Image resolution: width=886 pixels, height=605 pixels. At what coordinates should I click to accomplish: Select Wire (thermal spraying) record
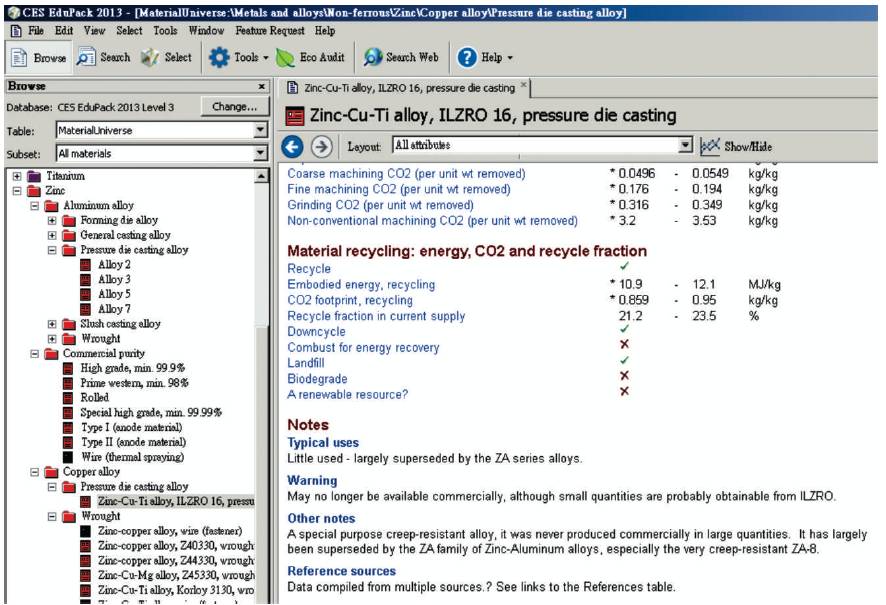132,456
